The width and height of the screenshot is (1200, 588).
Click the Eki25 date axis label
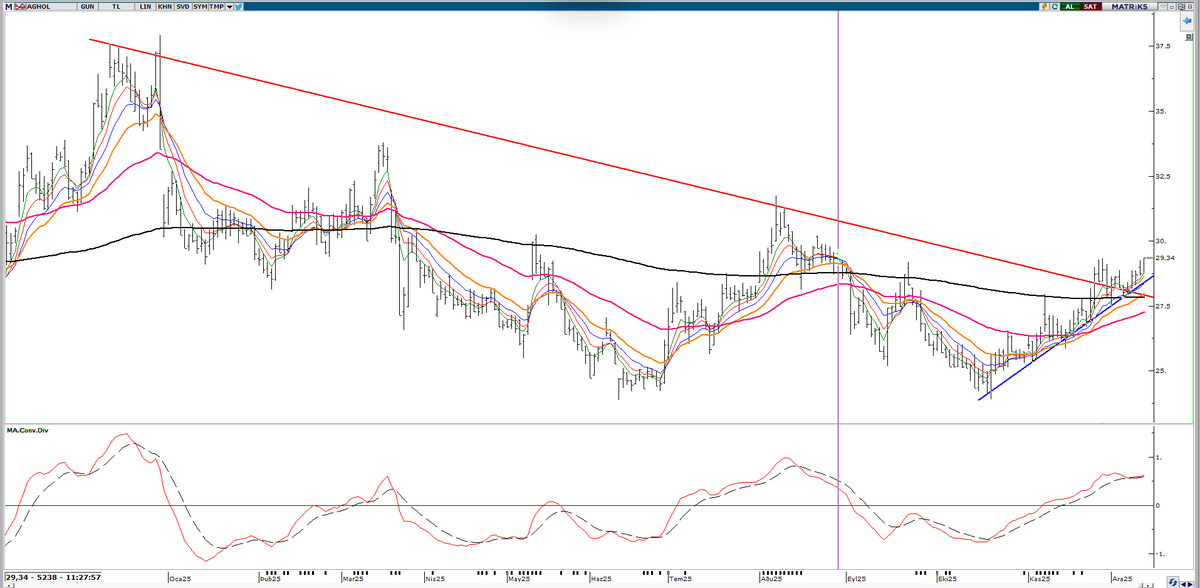pyautogui.click(x=947, y=578)
